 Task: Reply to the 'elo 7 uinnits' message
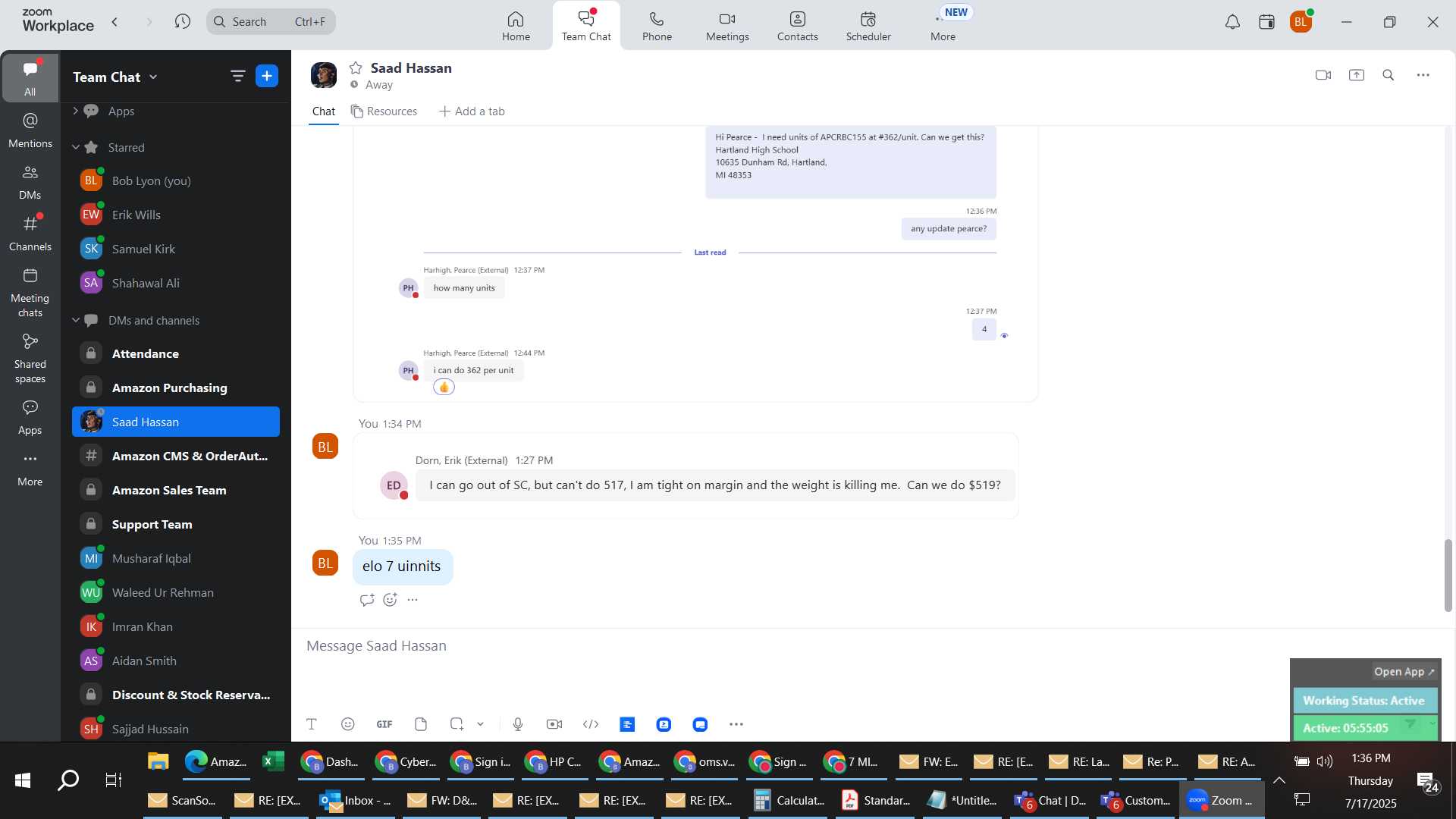click(x=367, y=600)
